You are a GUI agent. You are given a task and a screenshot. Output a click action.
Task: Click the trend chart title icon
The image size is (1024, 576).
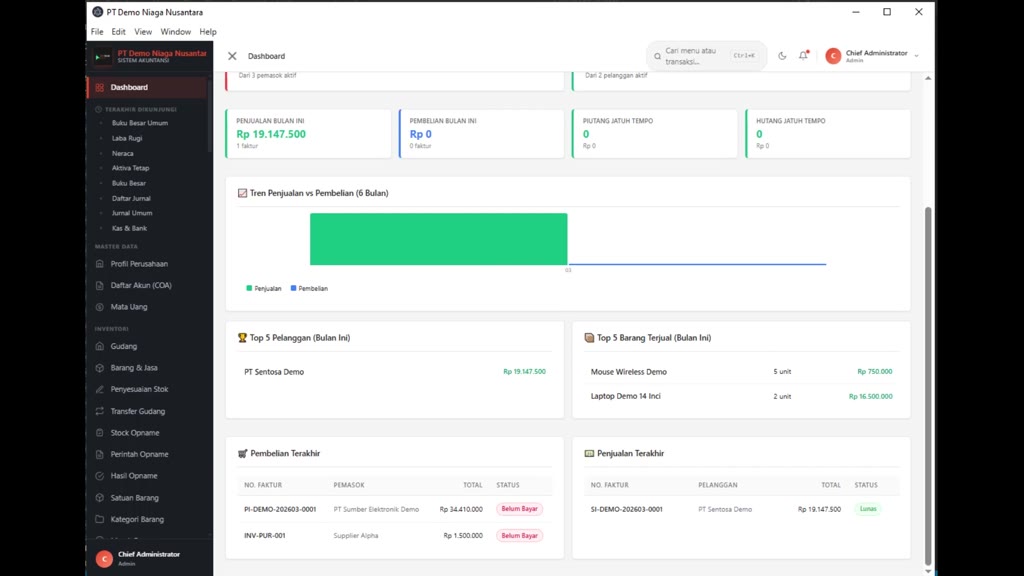[x=242, y=193]
